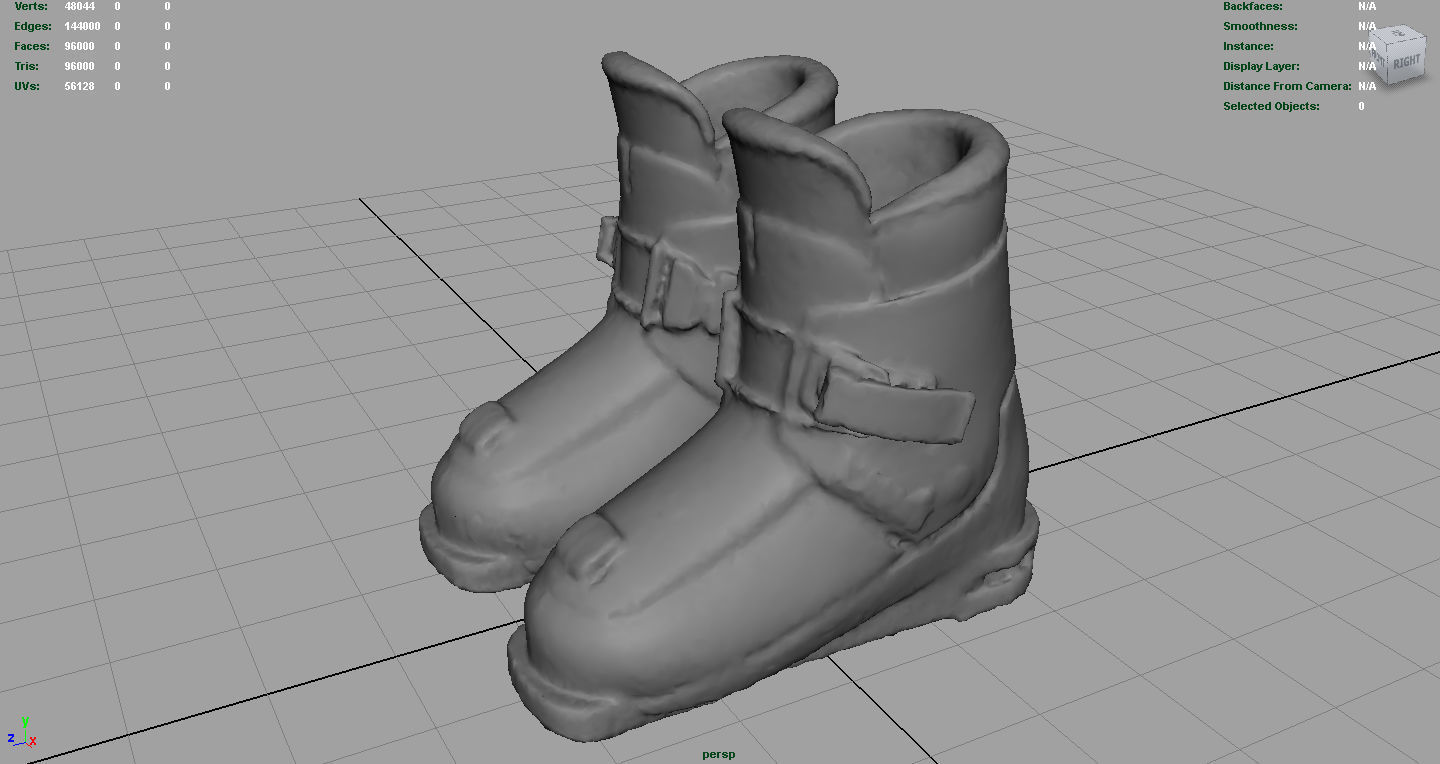Click the RIGHT face of the view cube
Image resolution: width=1440 pixels, height=764 pixels.
(x=1405, y=62)
